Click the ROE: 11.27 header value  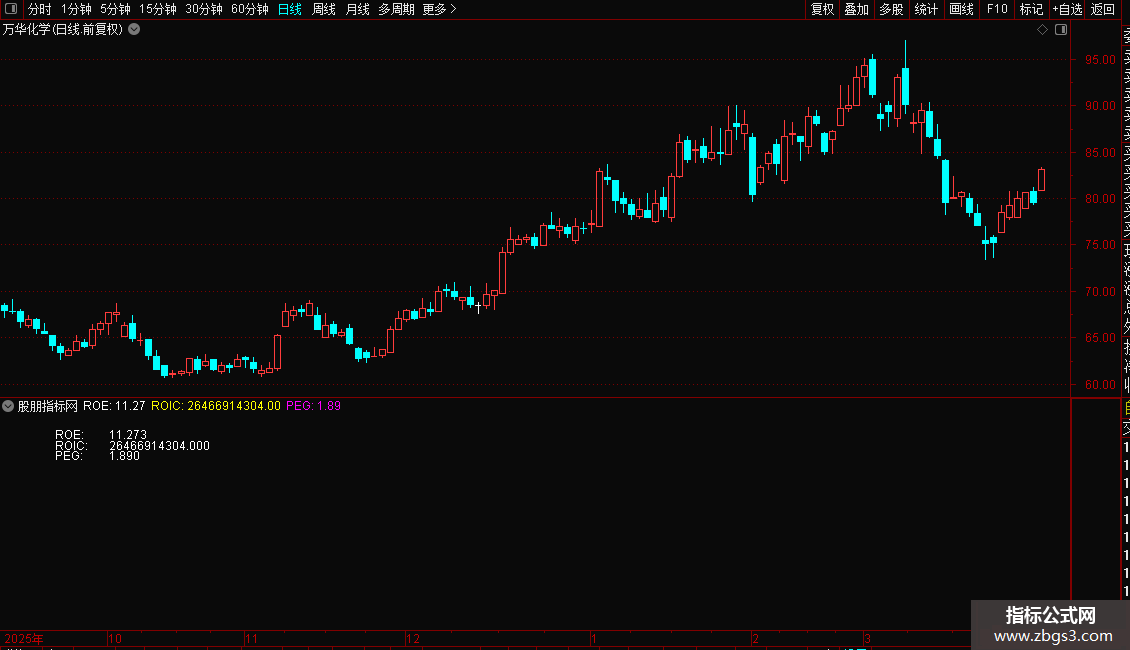114,406
